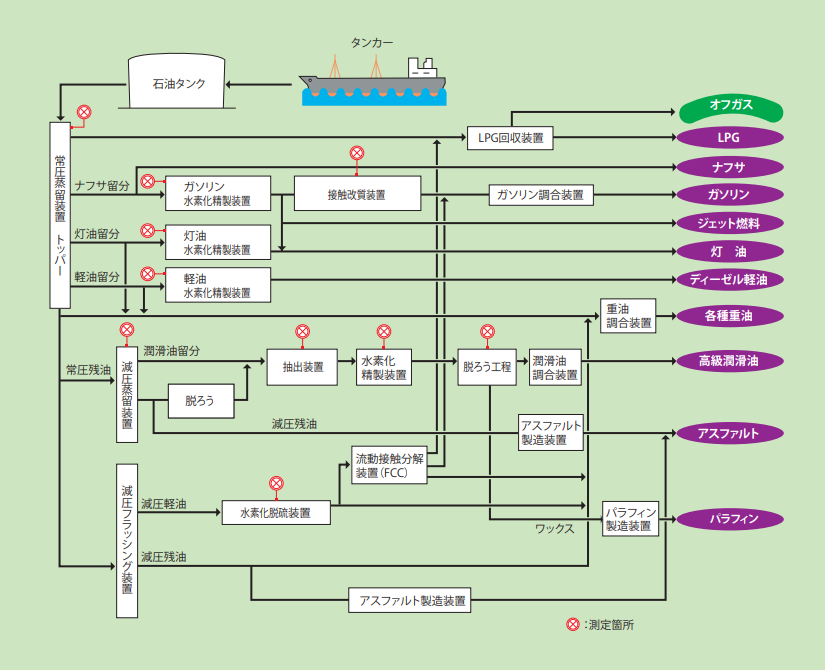Select the measurement marker above 水素化脱硫装置
825x670 pixels.
276,482
